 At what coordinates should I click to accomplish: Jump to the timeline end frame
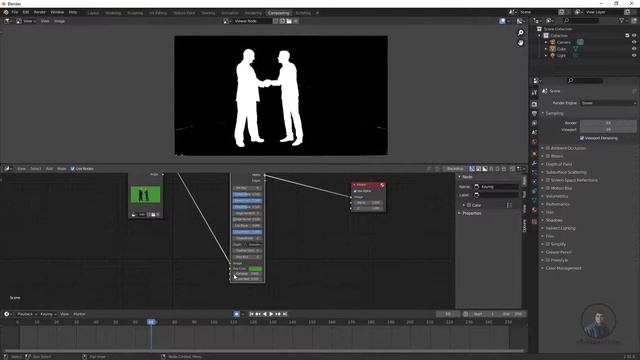click(285, 314)
